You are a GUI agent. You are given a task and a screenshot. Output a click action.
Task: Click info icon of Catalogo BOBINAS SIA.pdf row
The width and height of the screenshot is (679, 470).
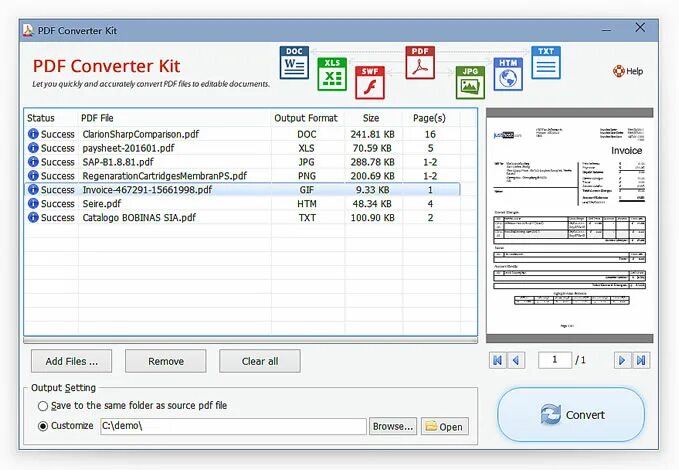(33, 217)
